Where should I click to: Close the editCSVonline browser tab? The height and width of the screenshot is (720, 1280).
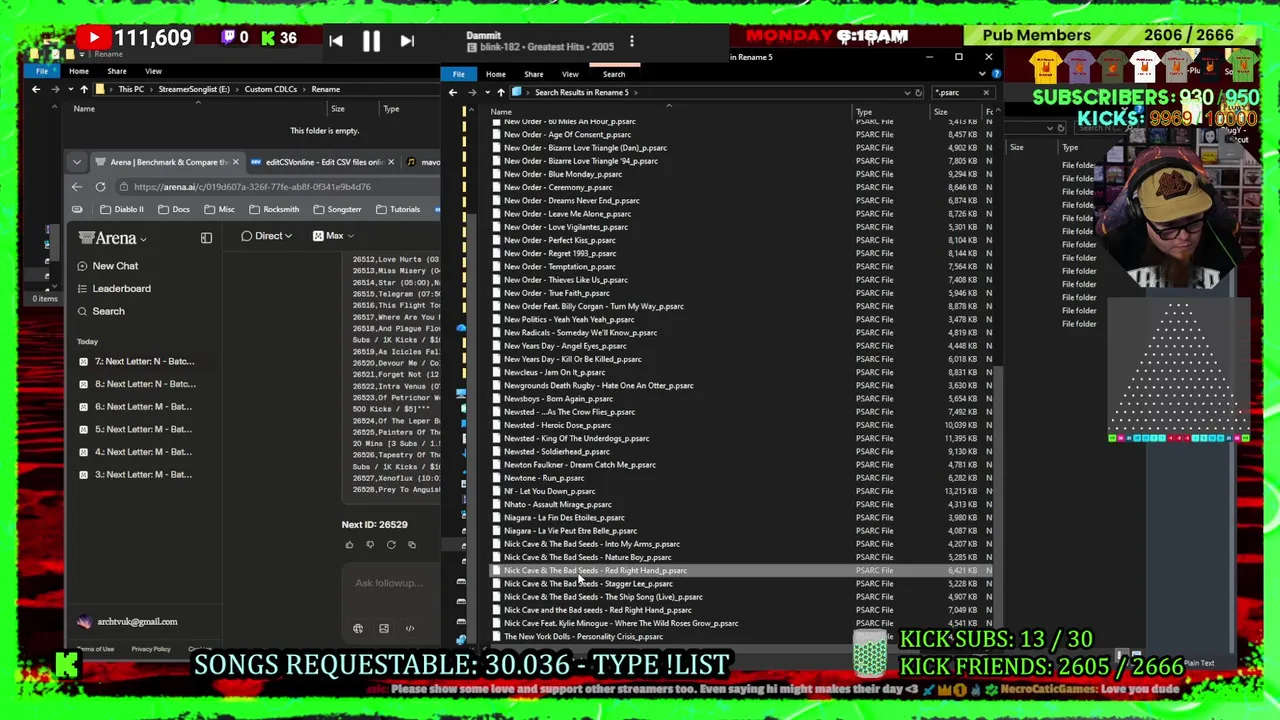[391, 162]
